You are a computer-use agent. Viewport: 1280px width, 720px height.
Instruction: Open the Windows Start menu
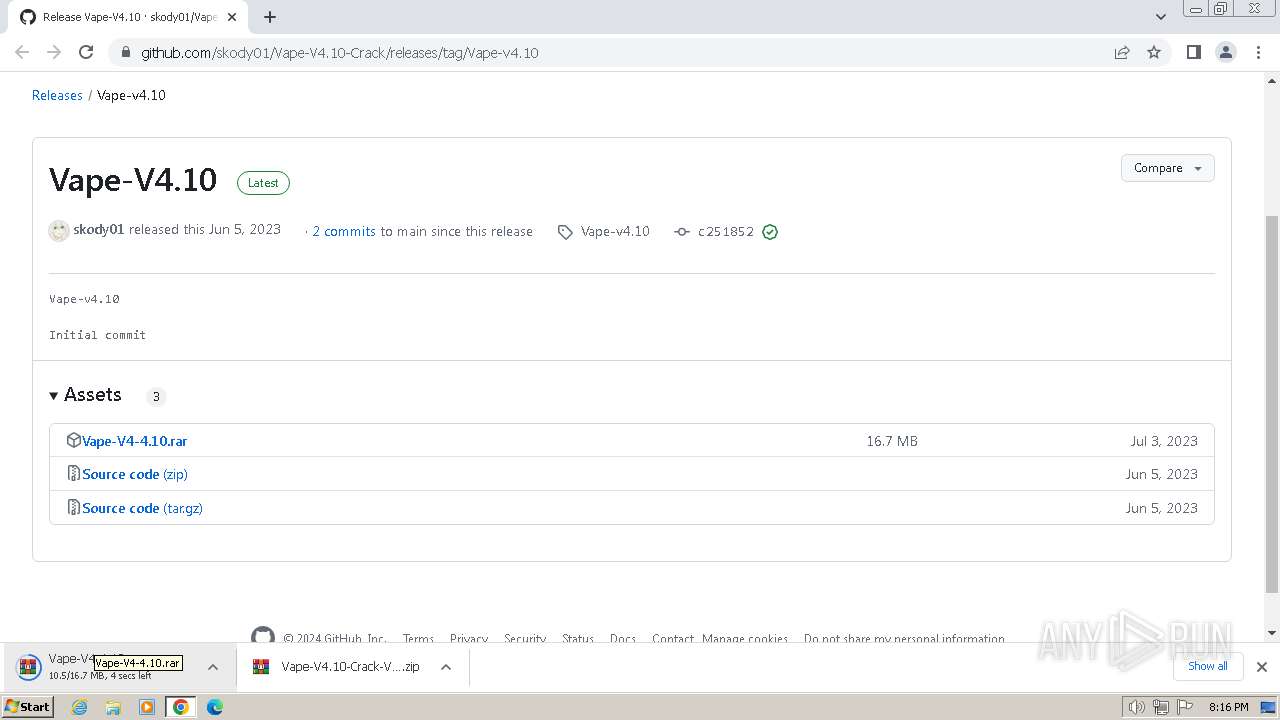28,707
